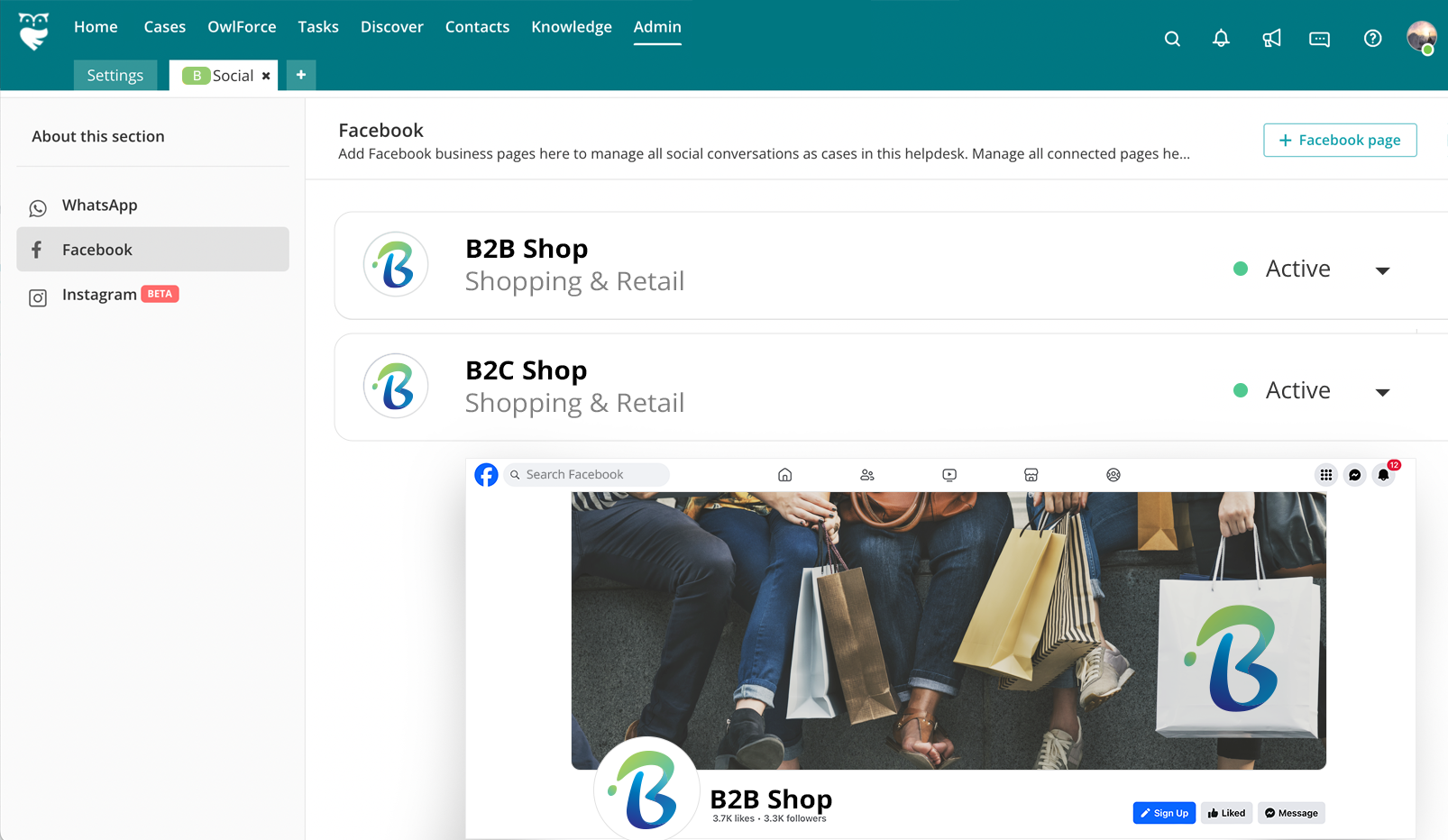
Task: Click the Facebook Messenger icon in preview
Action: point(1354,475)
